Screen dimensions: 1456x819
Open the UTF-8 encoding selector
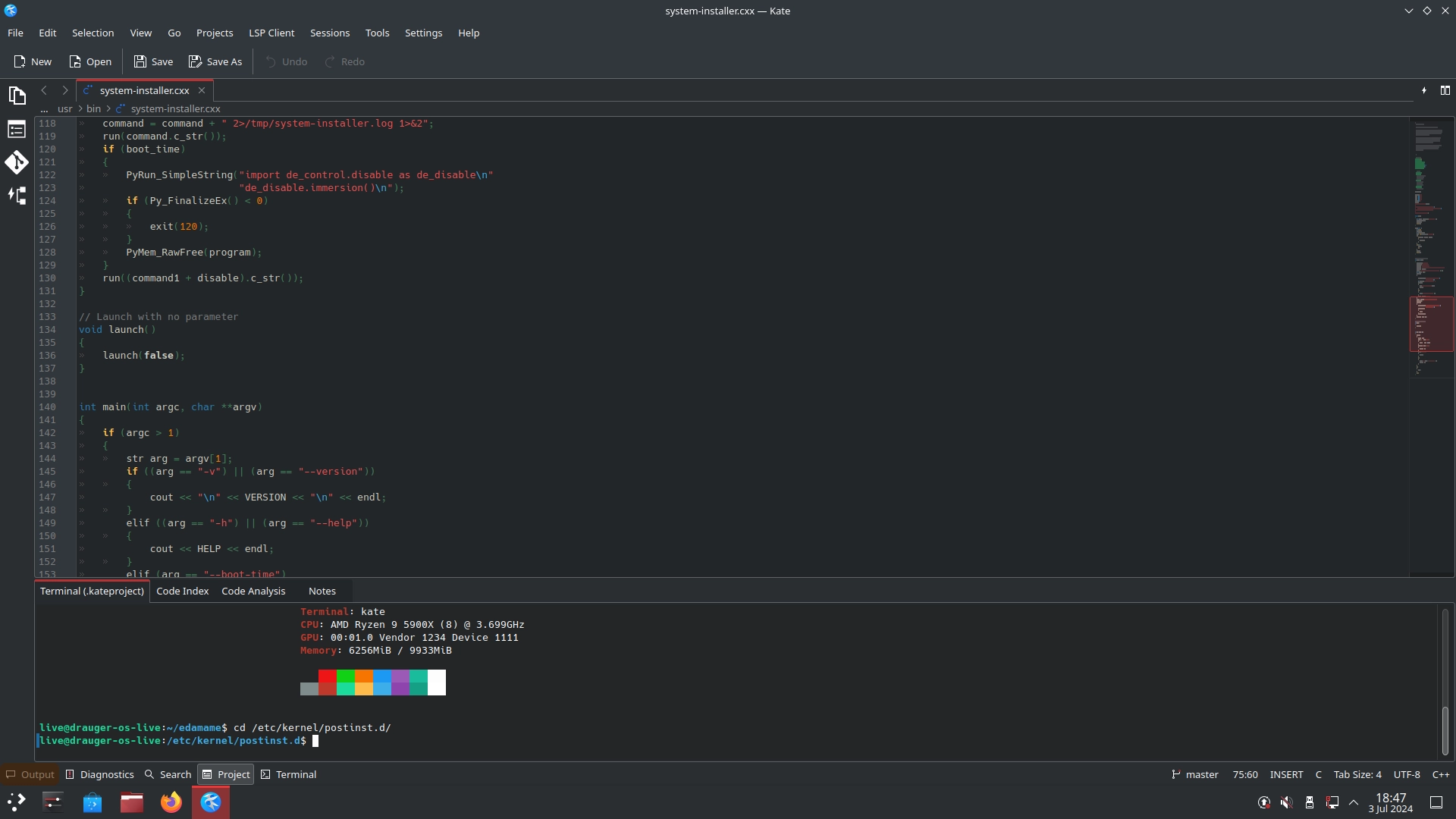tap(1406, 774)
